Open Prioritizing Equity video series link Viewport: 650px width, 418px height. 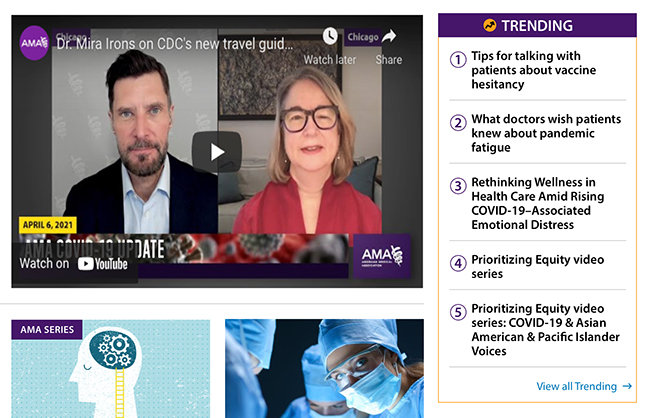(x=538, y=267)
